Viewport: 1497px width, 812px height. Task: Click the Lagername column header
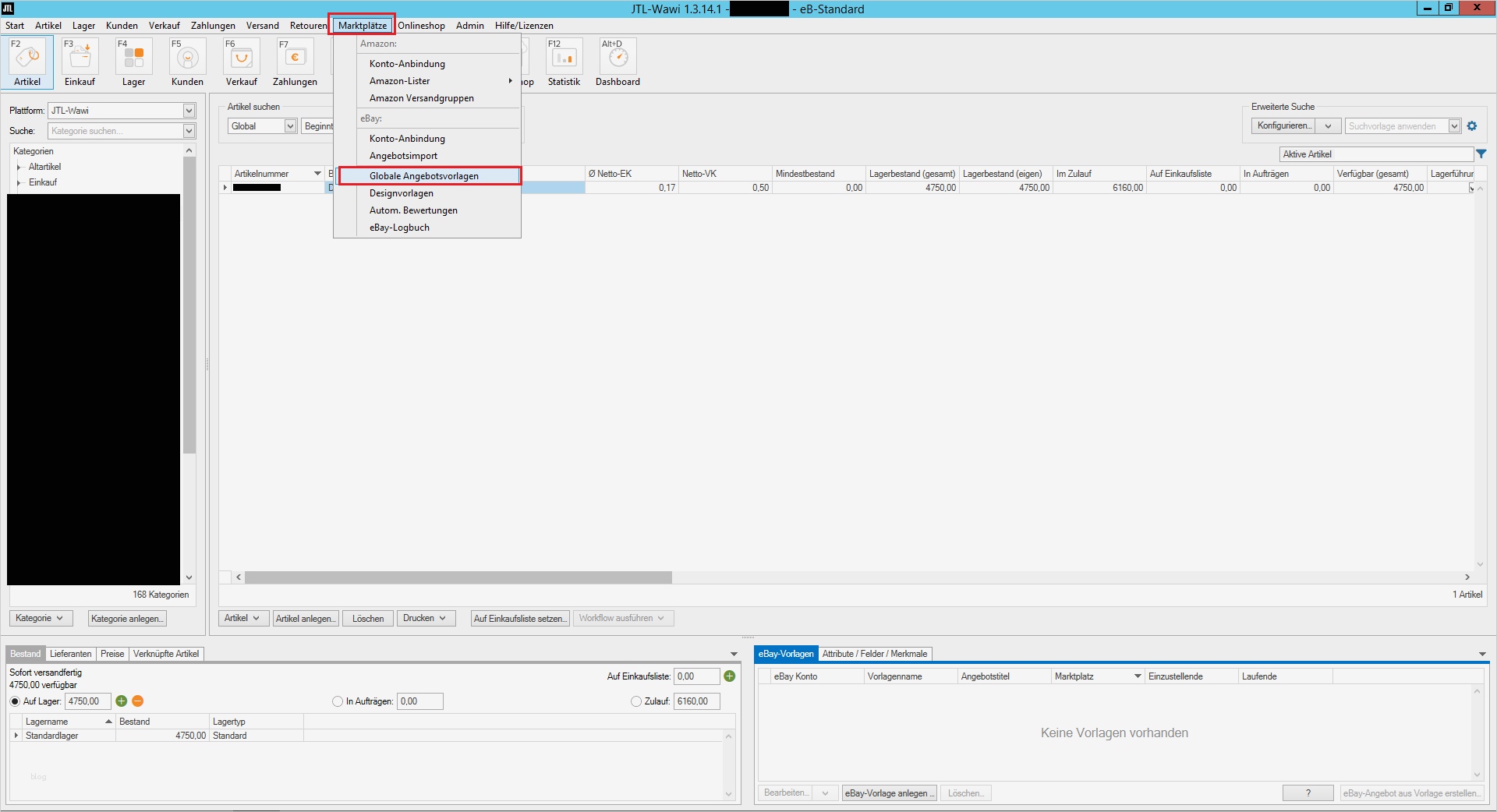click(69, 722)
